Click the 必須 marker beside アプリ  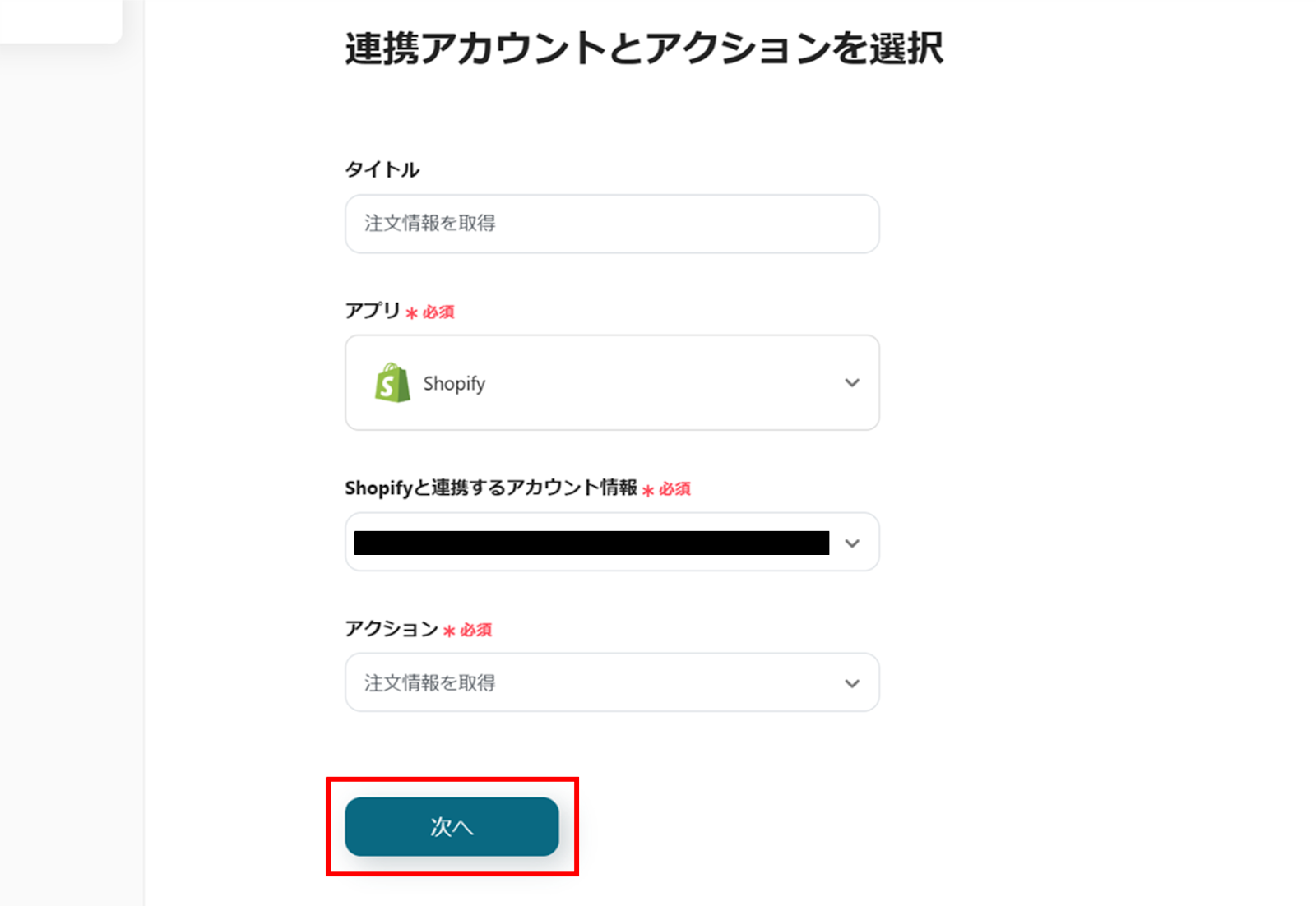tap(438, 312)
